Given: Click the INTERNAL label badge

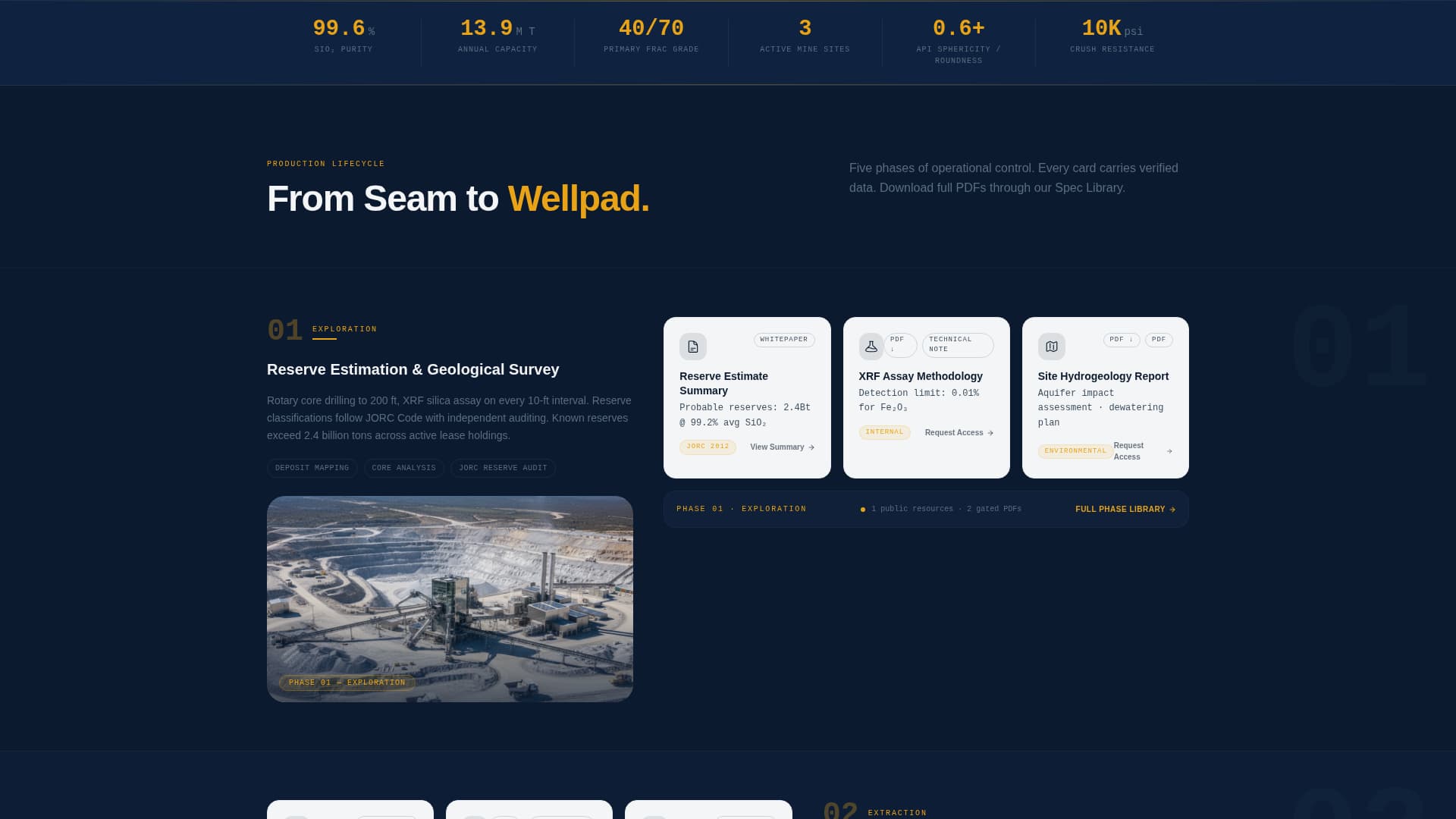Looking at the screenshot, I should pyautogui.click(x=884, y=432).
